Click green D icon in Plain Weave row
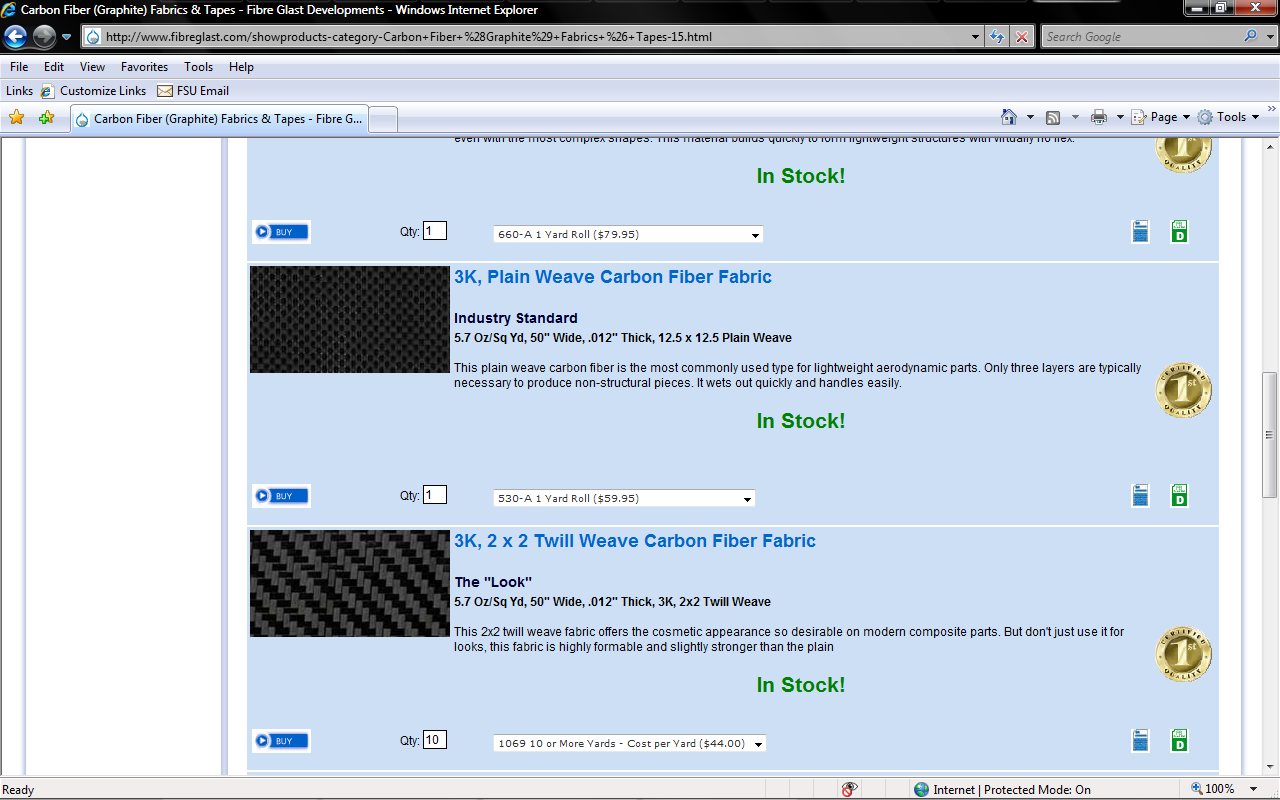This screenshot has width=1280, height=800. pos(1179,495)
